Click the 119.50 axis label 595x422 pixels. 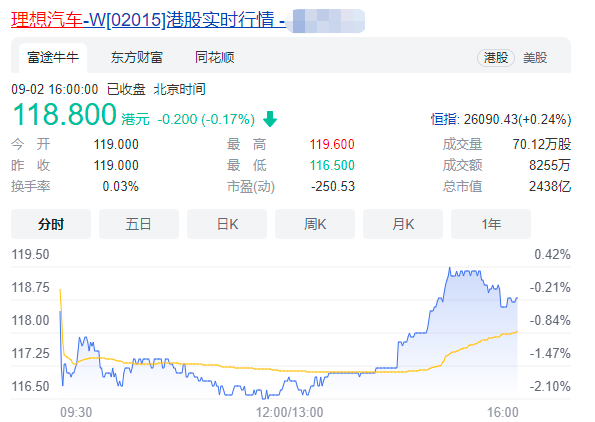click(x=30, y=254)
